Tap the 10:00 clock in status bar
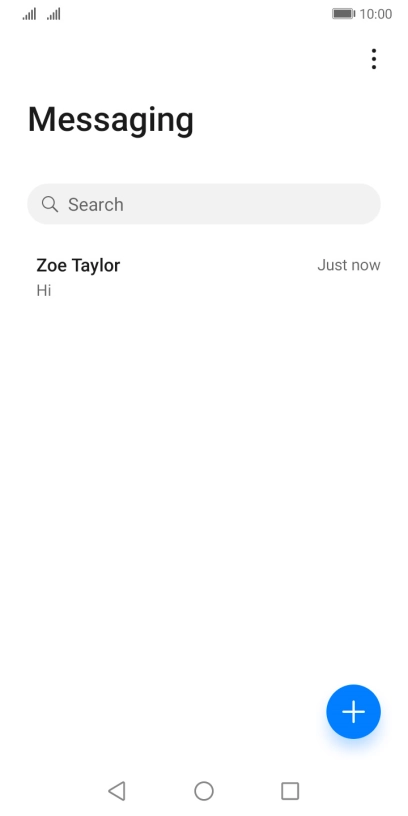Viewport: 408px width, 816px height. coord(376,14)
